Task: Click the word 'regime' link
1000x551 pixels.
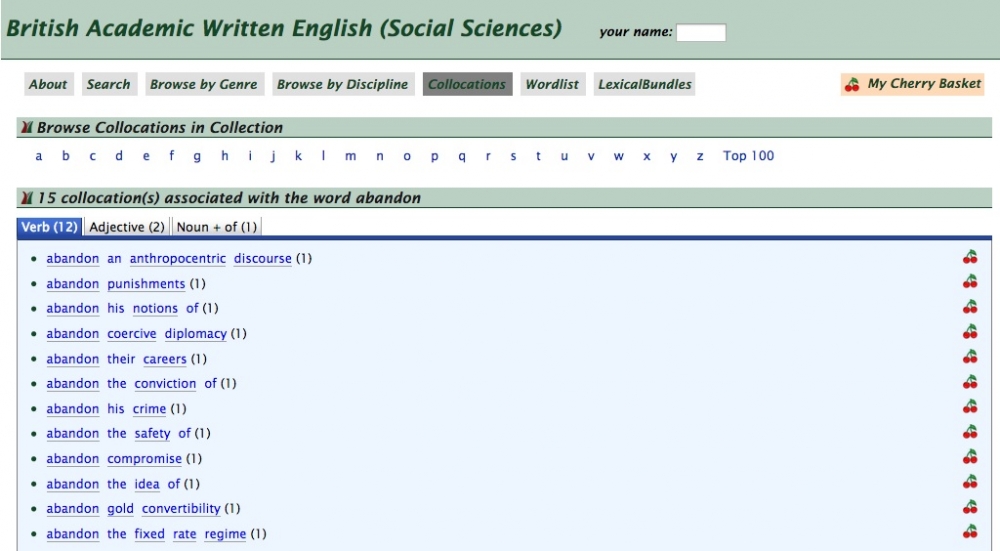Action: point(225,534)
